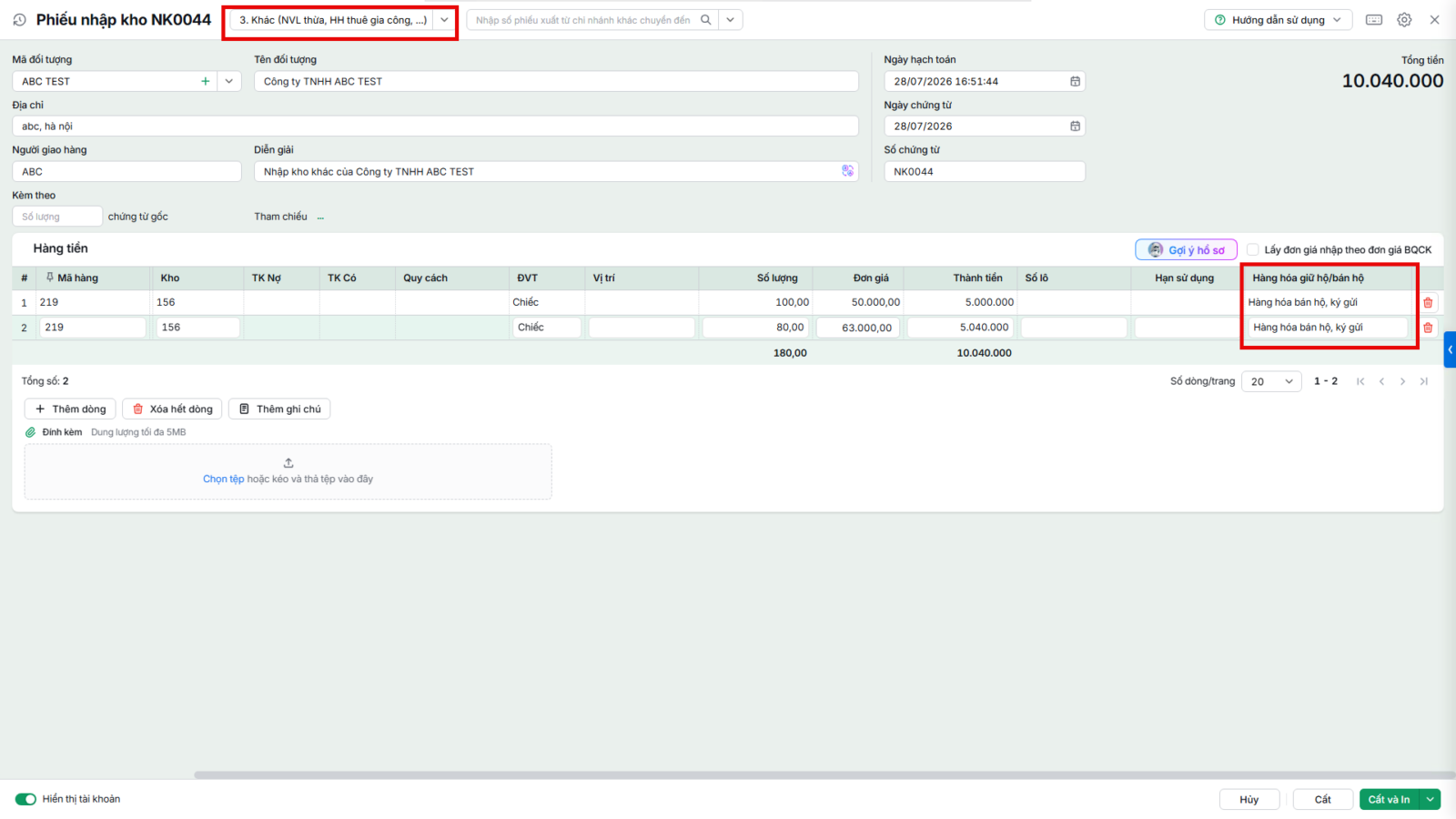This screenshot has height=819, width=1456.
Task: Close the Phiếu nhập kho form
Action: (x=1434, y=20)
